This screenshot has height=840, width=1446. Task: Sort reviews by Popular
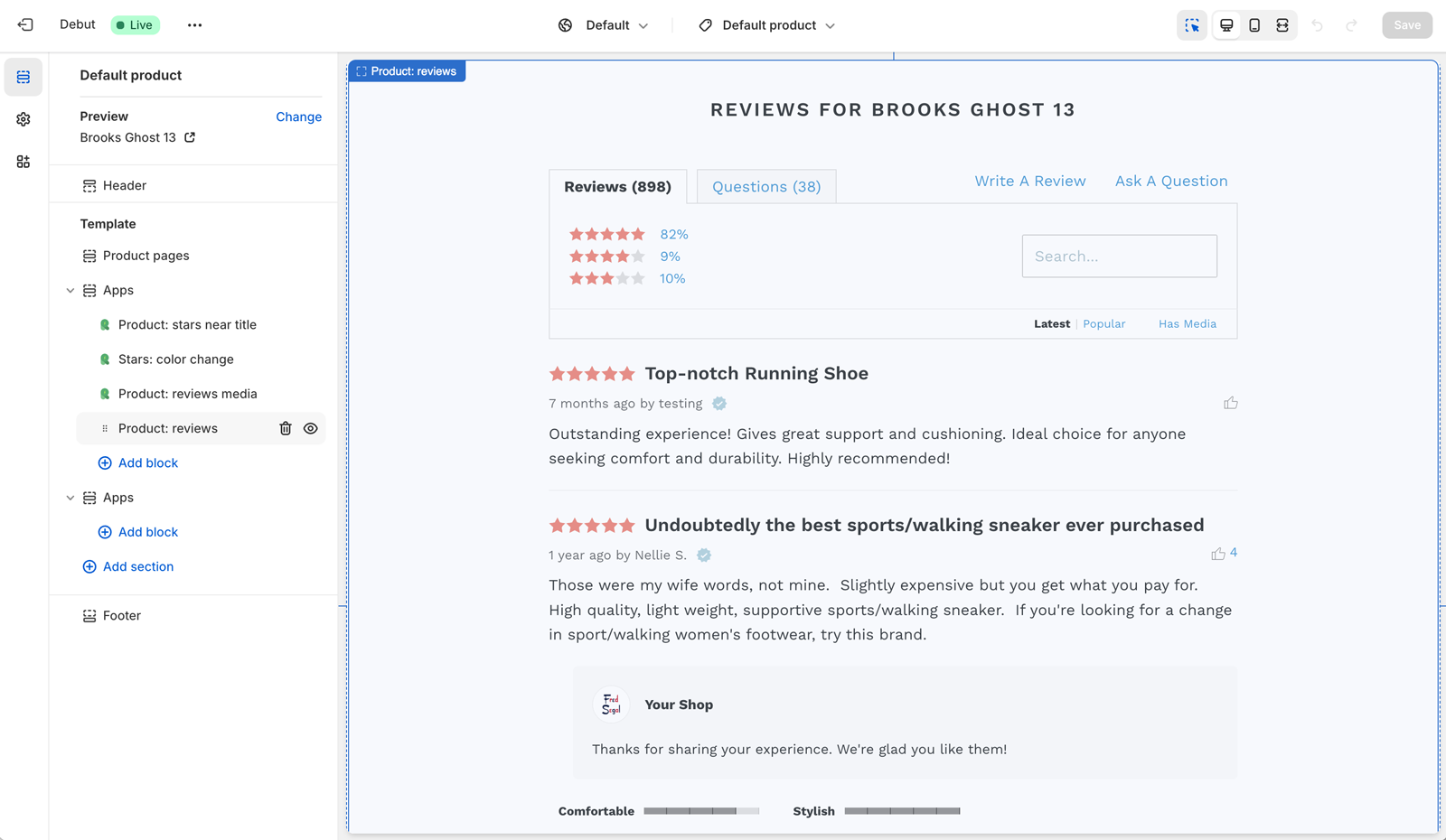[1104, 324]
